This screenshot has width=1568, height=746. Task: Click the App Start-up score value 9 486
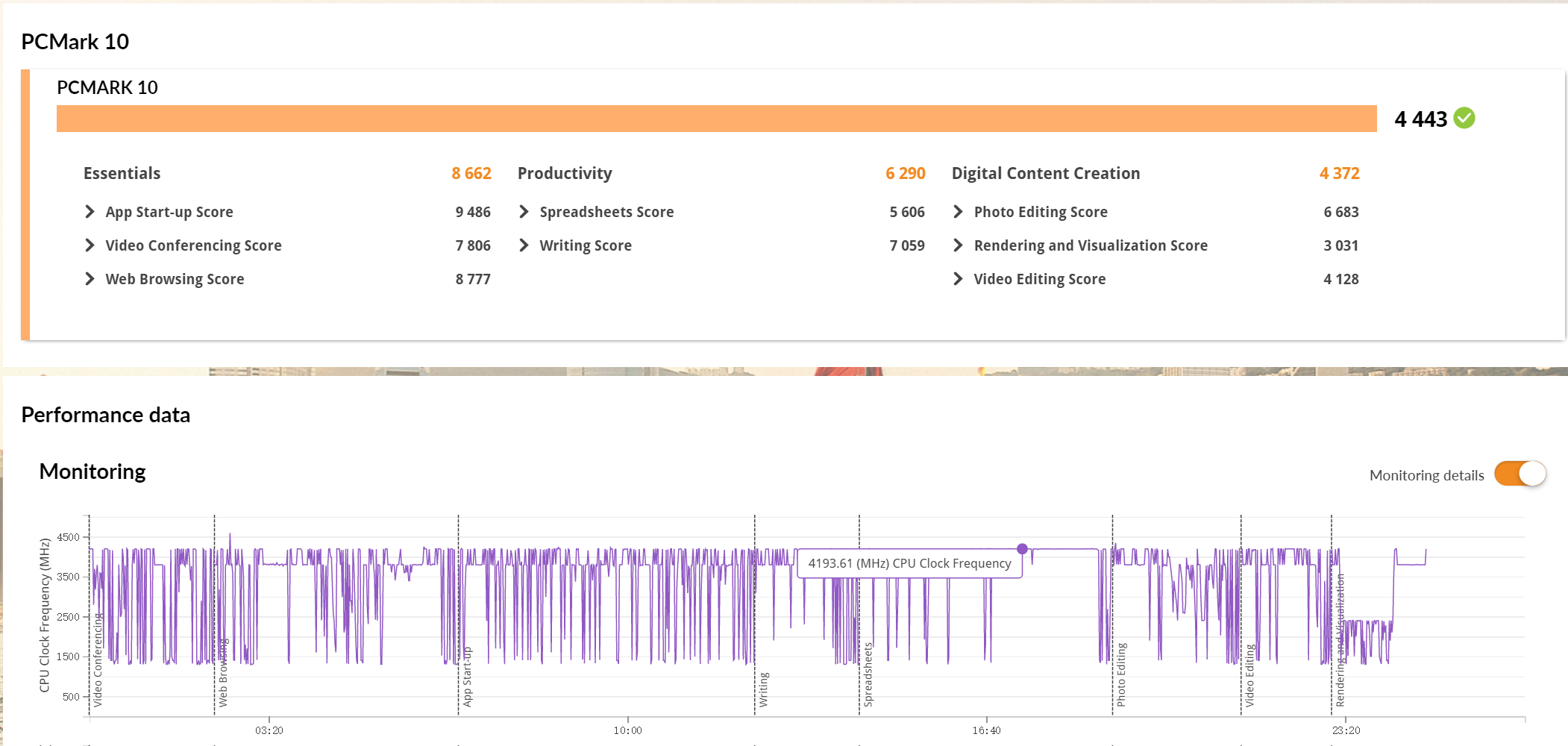click(473, 212)
